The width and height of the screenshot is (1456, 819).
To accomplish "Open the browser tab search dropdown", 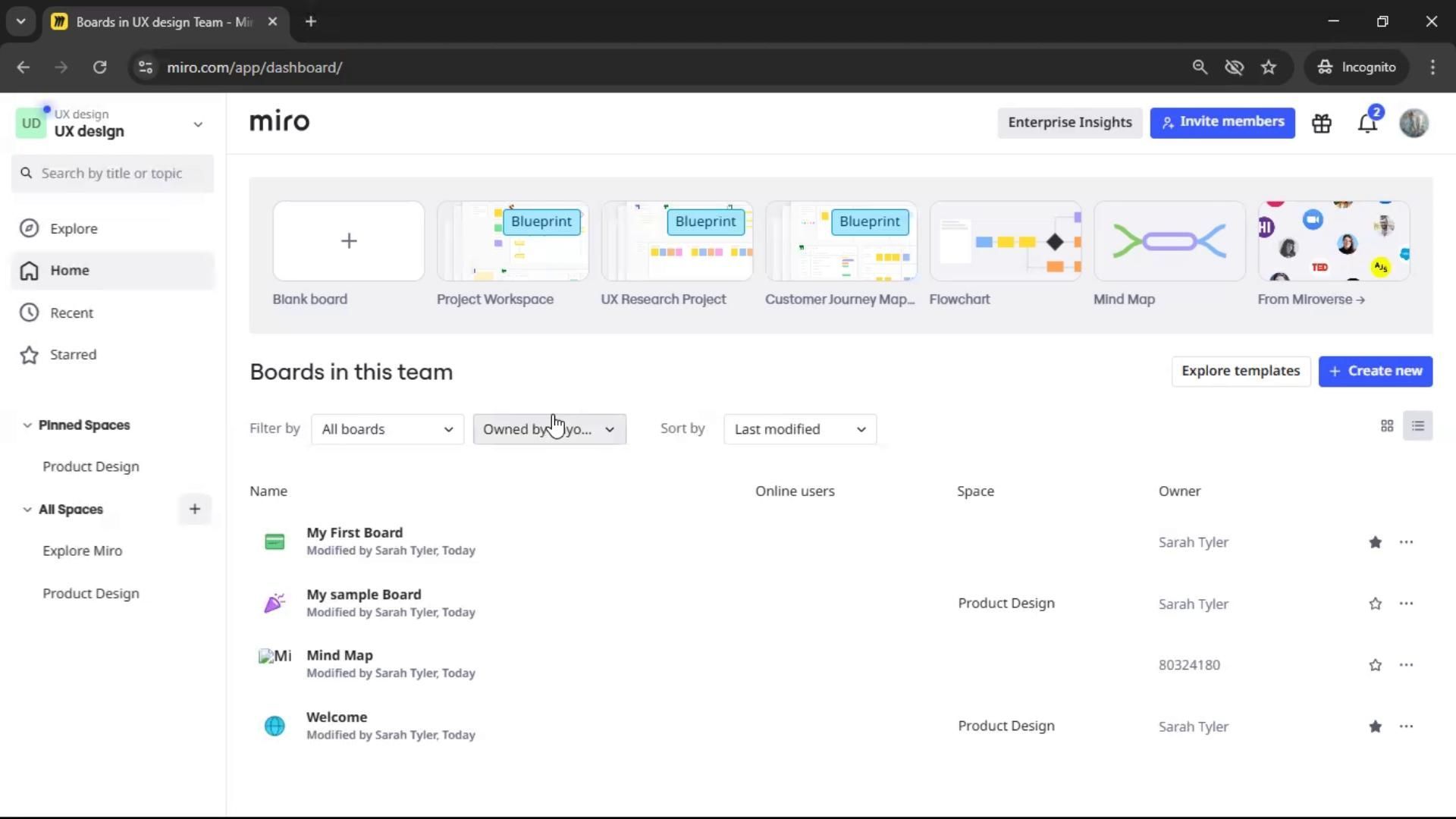I will point(20,21).
